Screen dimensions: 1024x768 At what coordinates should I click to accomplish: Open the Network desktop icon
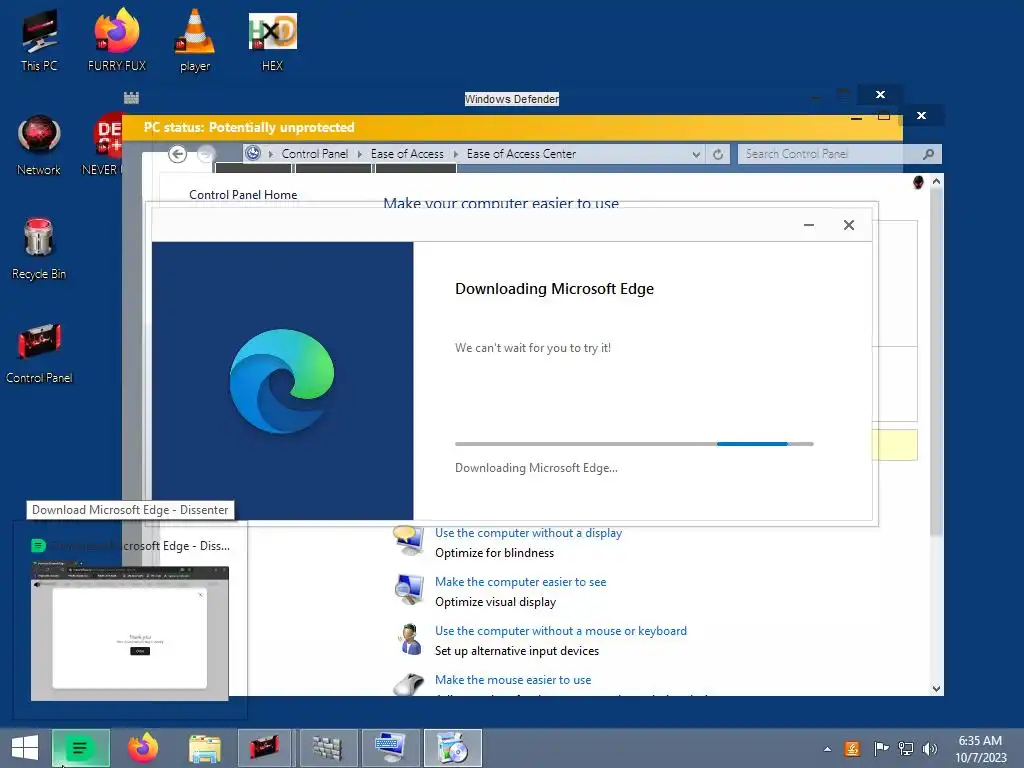tap(39, 145)
